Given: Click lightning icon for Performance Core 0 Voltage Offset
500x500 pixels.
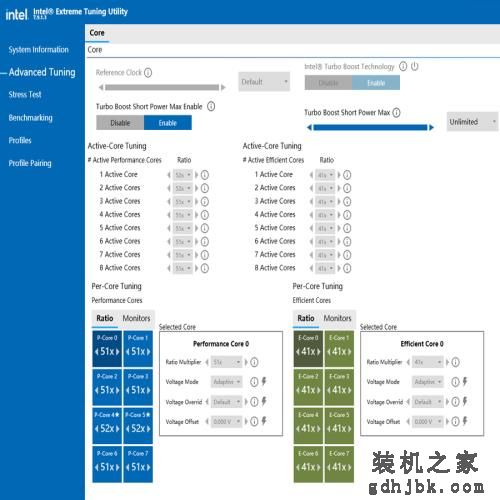Looking at the screenshot, I should coord(264,421).
